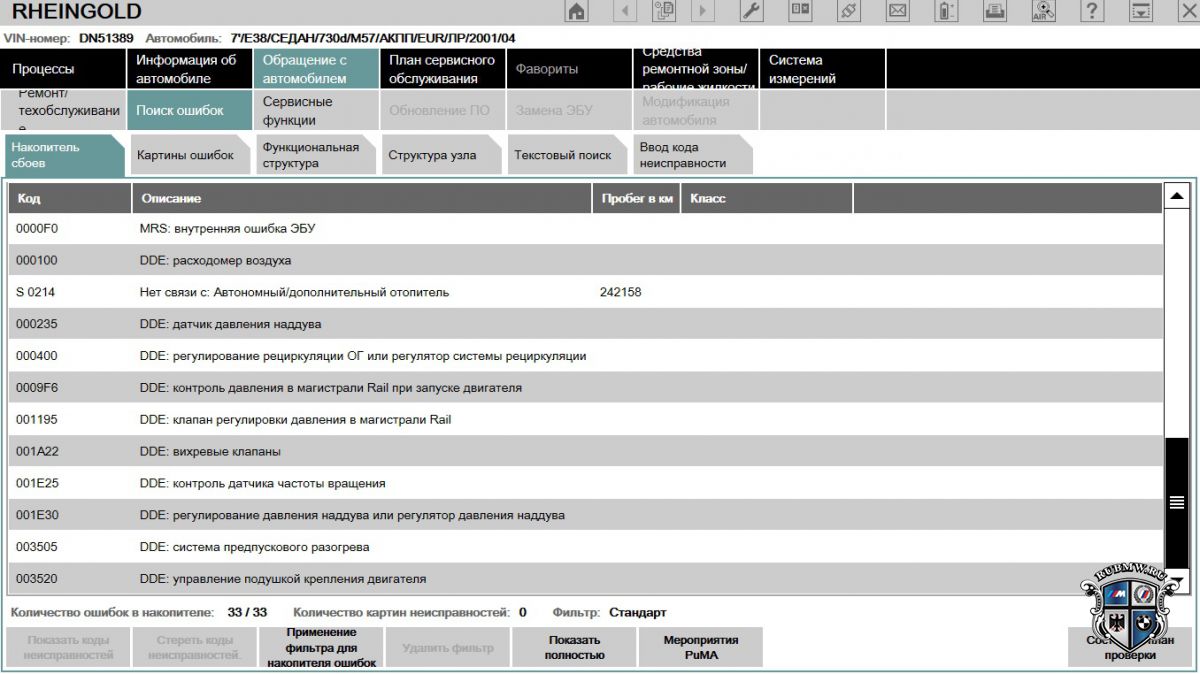Switch to the Структура узла tab
This screenshot has height=674, width=1200.
441,155
